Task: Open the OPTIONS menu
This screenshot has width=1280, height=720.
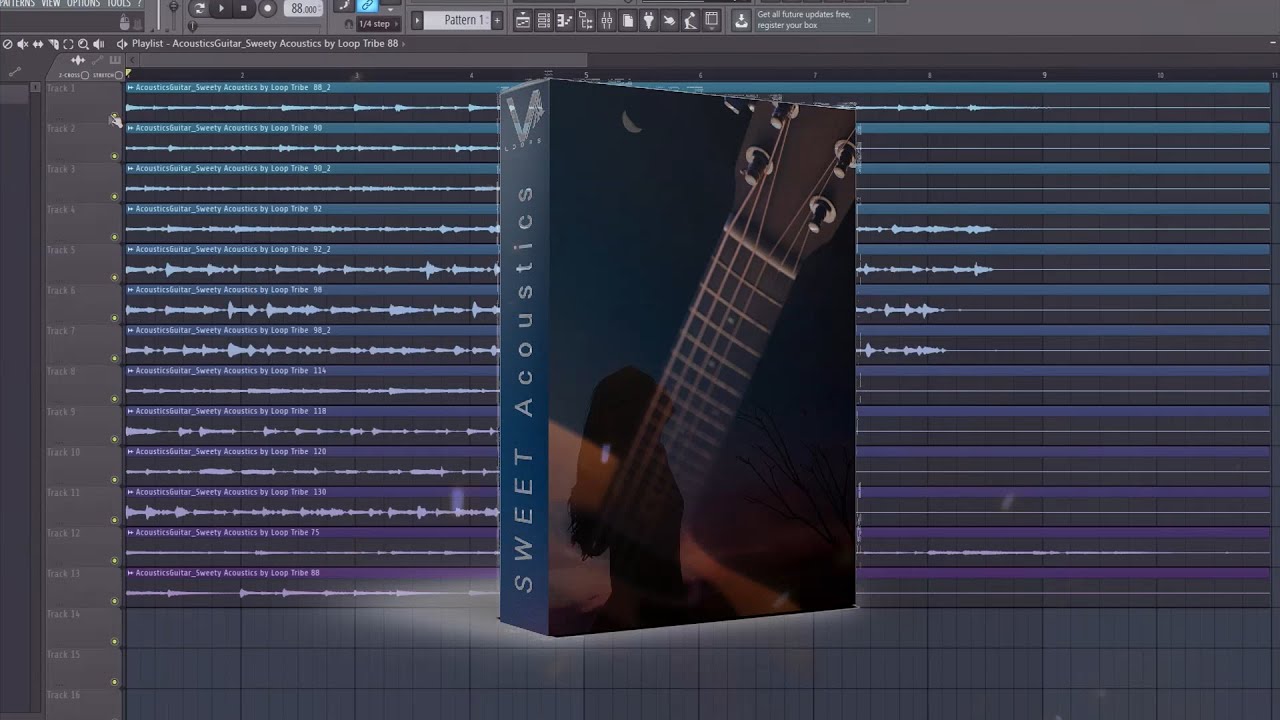Action: (x=84, y=4)
